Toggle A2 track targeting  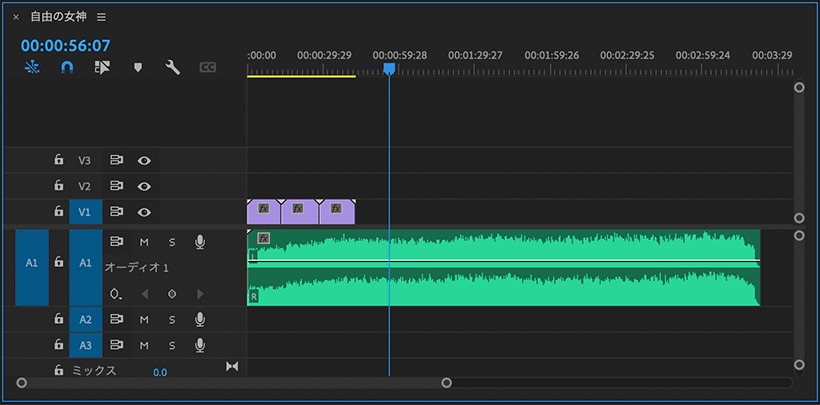(86, 320)
